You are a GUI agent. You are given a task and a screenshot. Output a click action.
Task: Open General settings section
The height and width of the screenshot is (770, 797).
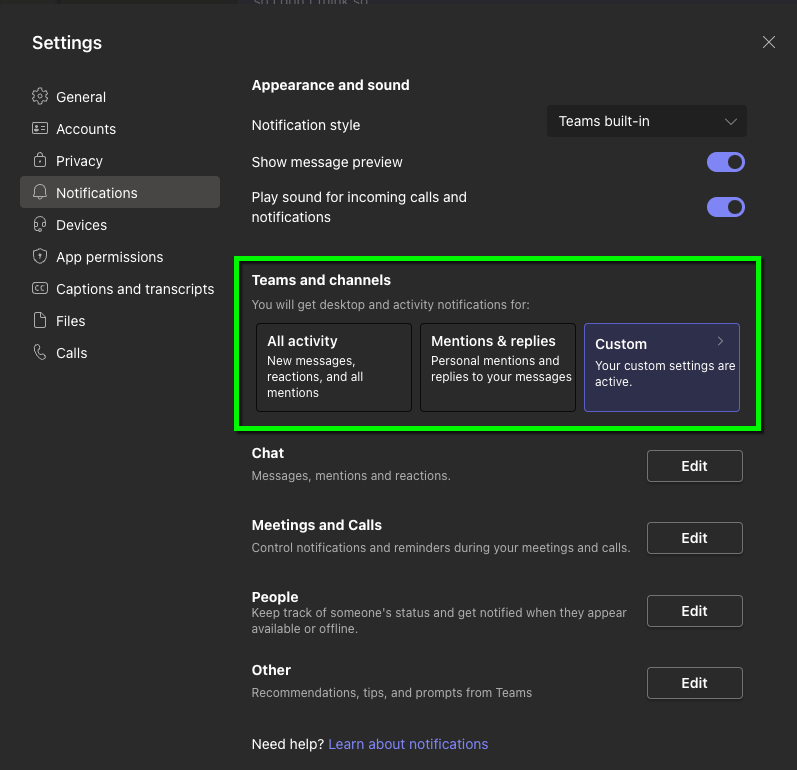coord(120,97)
